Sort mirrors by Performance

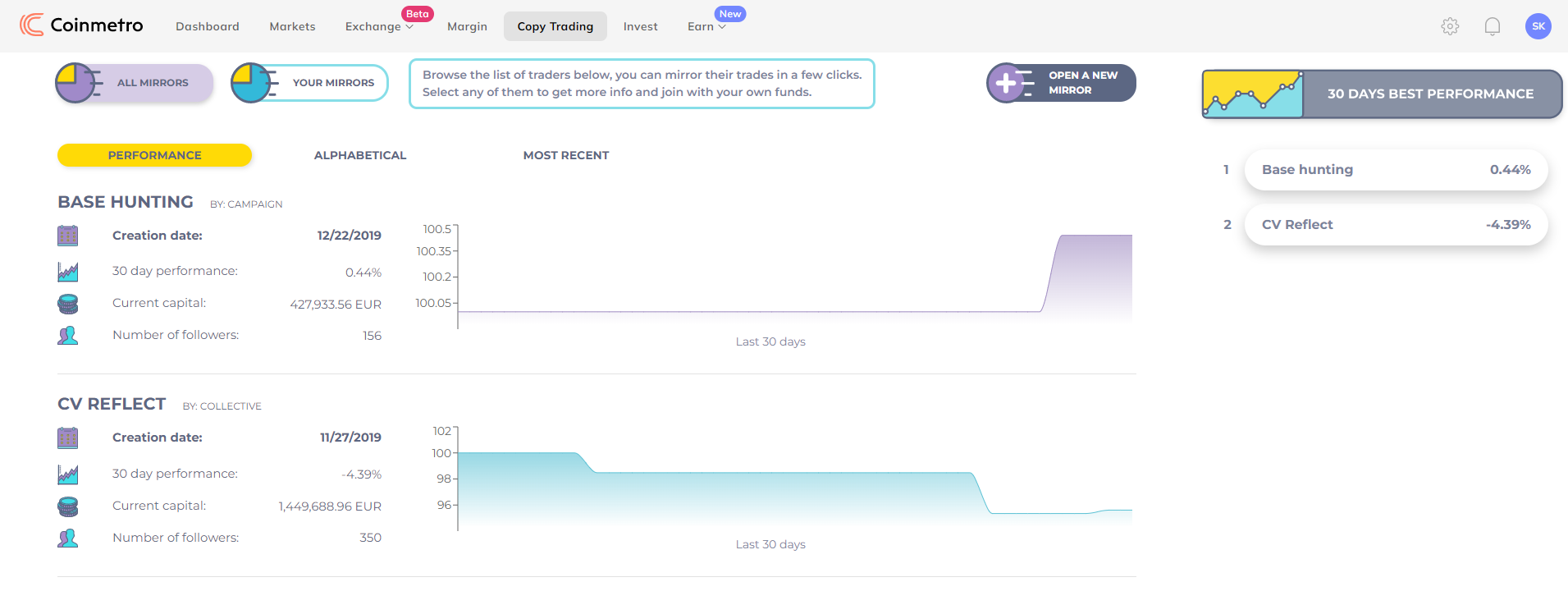pos(154,155)
